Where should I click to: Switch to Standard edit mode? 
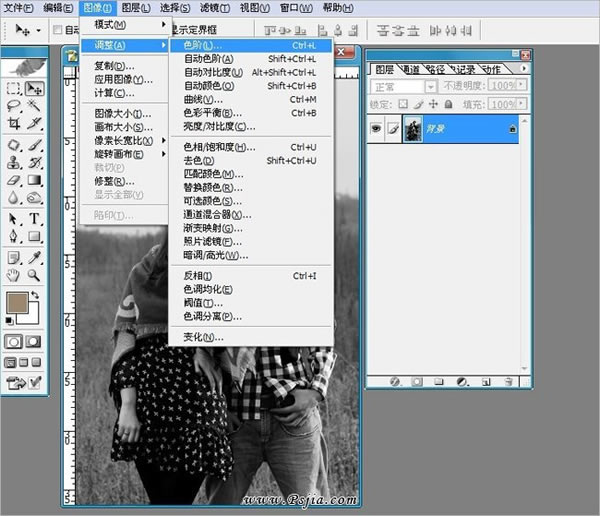[14, 341]
